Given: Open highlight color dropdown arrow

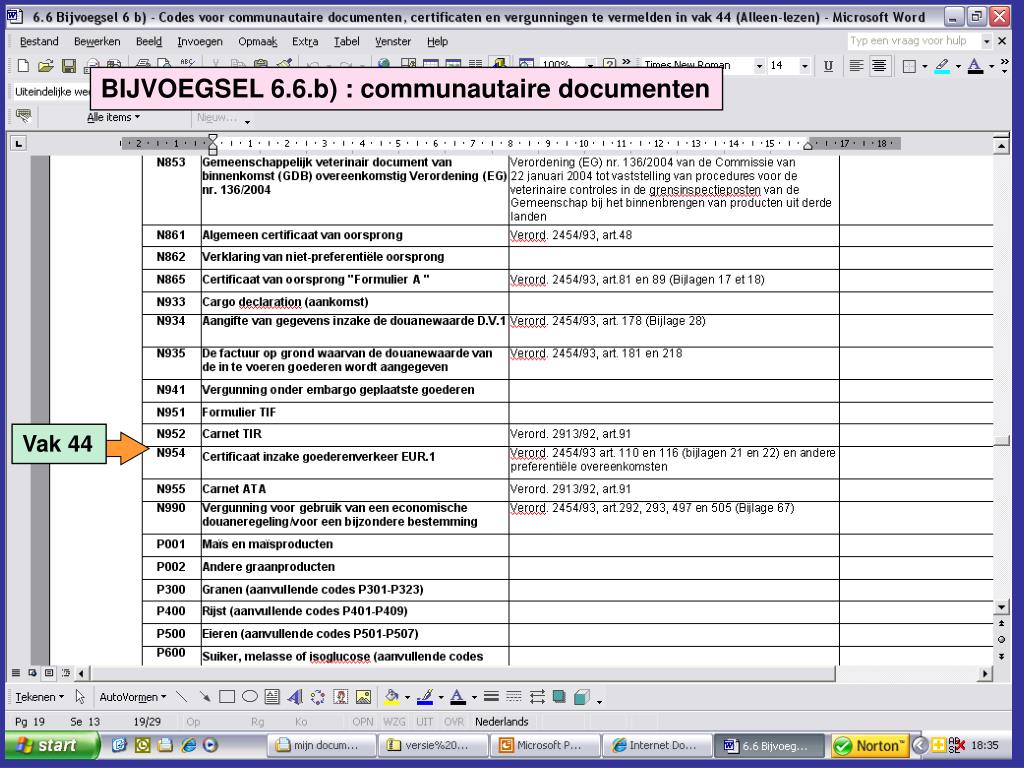Looking at the screenshot, I should click(x=958, y=66).
